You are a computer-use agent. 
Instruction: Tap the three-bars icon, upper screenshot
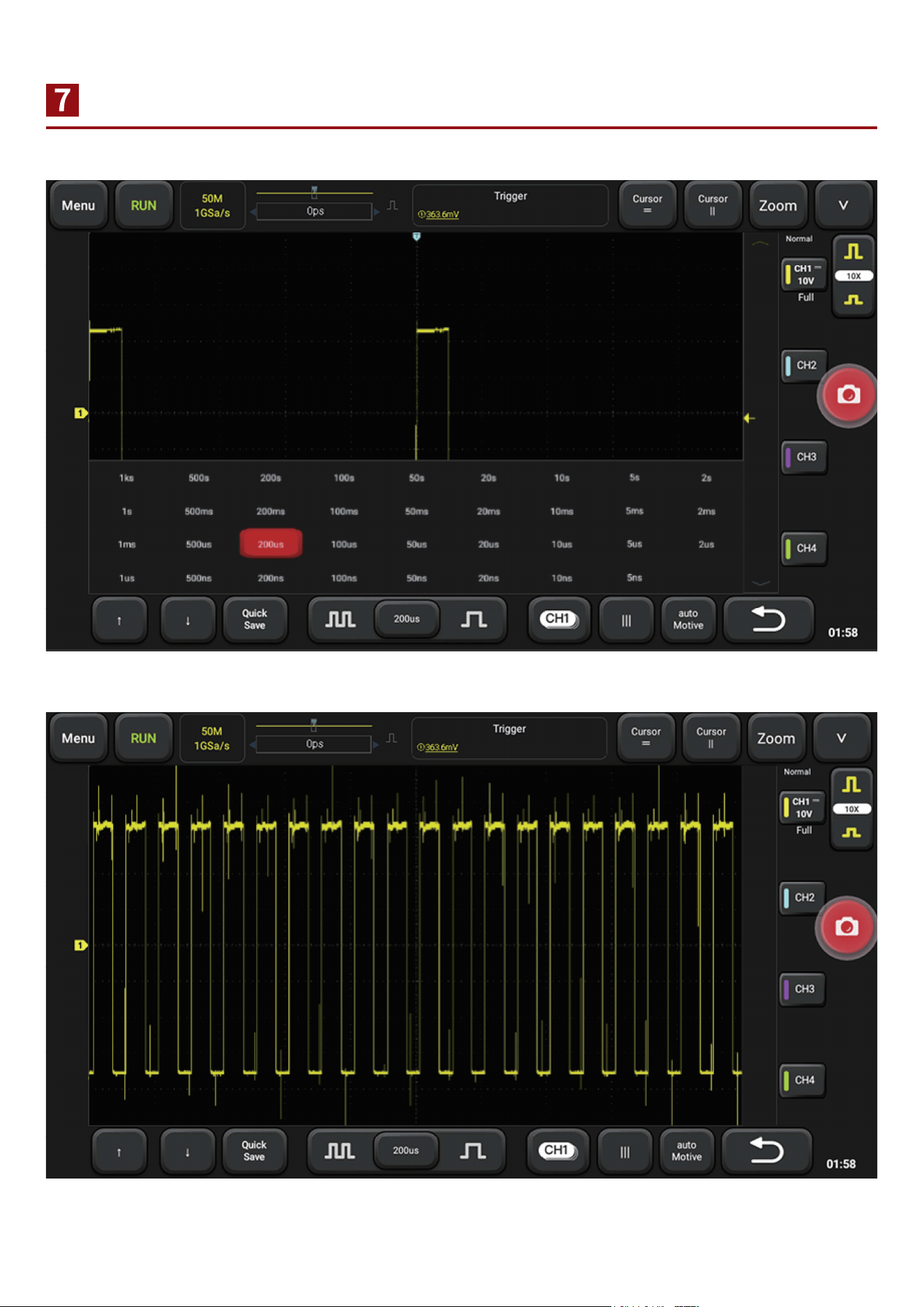pyautogui.click(x=626, y=620)
